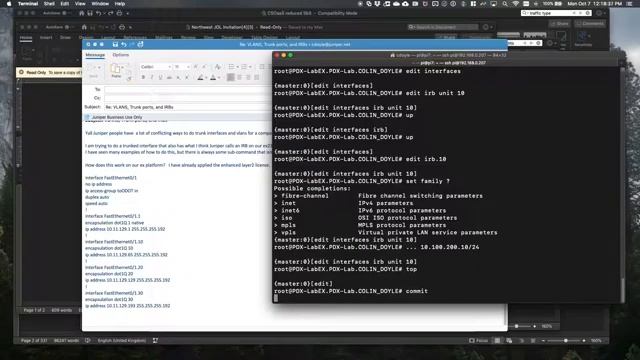Click the Print icon in front Word window
The height and width of the screenshot is (360, 640).
(x=122, y=27)
